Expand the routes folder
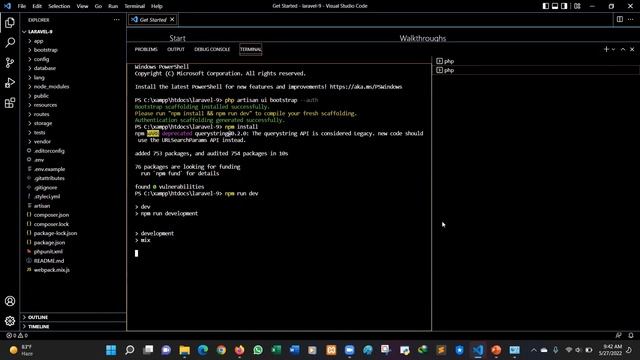The width and height of the screenshot is (640, 360). 41,114
